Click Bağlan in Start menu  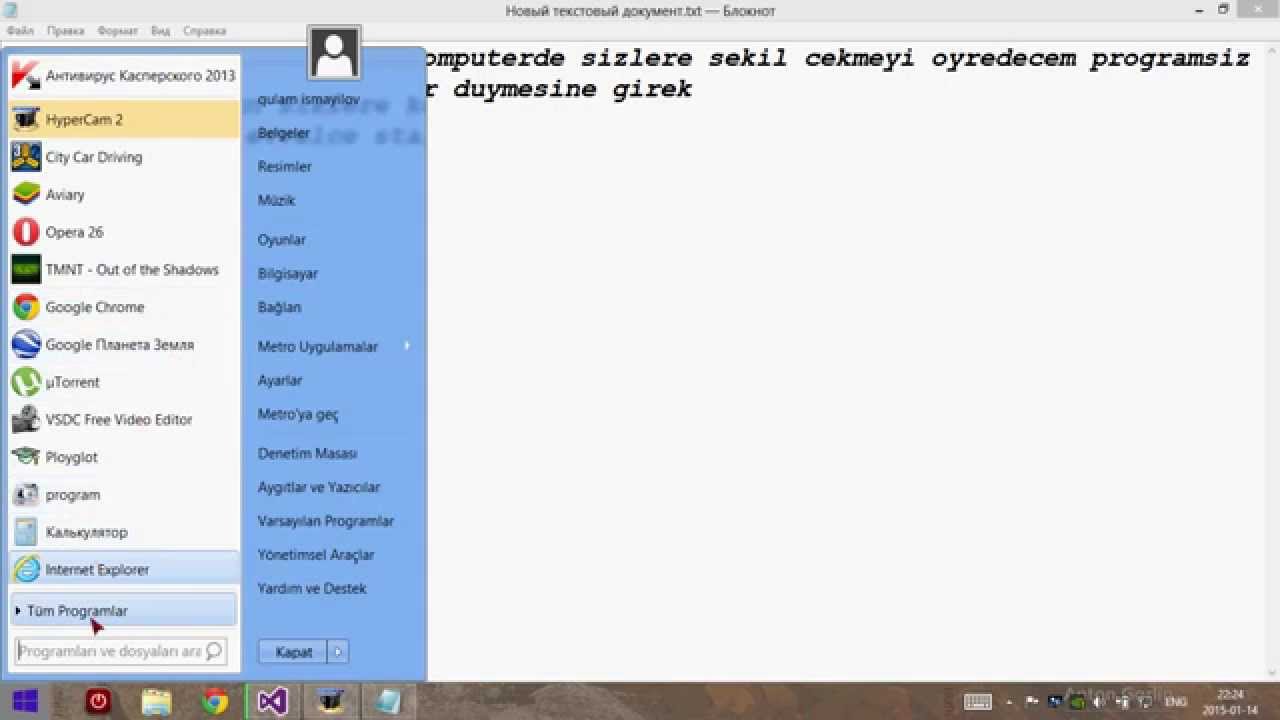pyautogui.click(x=280, y=307)
